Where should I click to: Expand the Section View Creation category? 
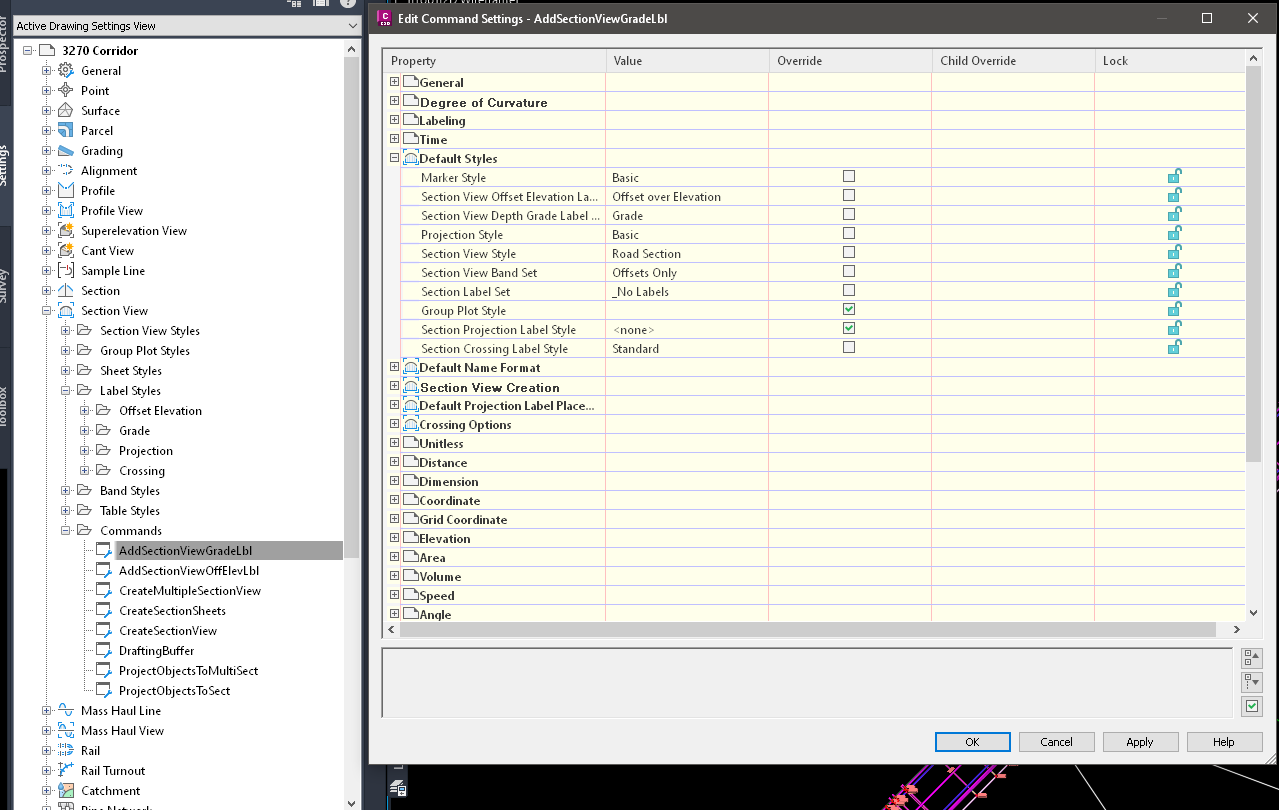393,386
